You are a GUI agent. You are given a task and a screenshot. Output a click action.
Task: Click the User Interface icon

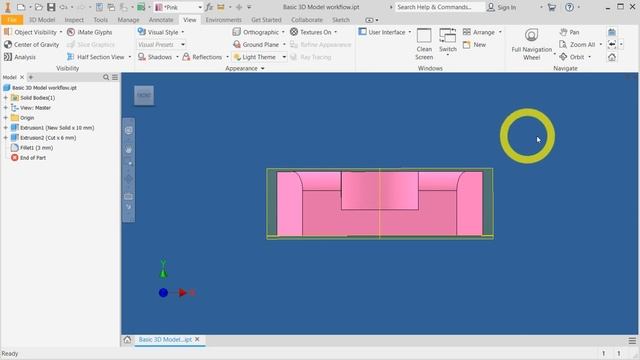(362, 32)
